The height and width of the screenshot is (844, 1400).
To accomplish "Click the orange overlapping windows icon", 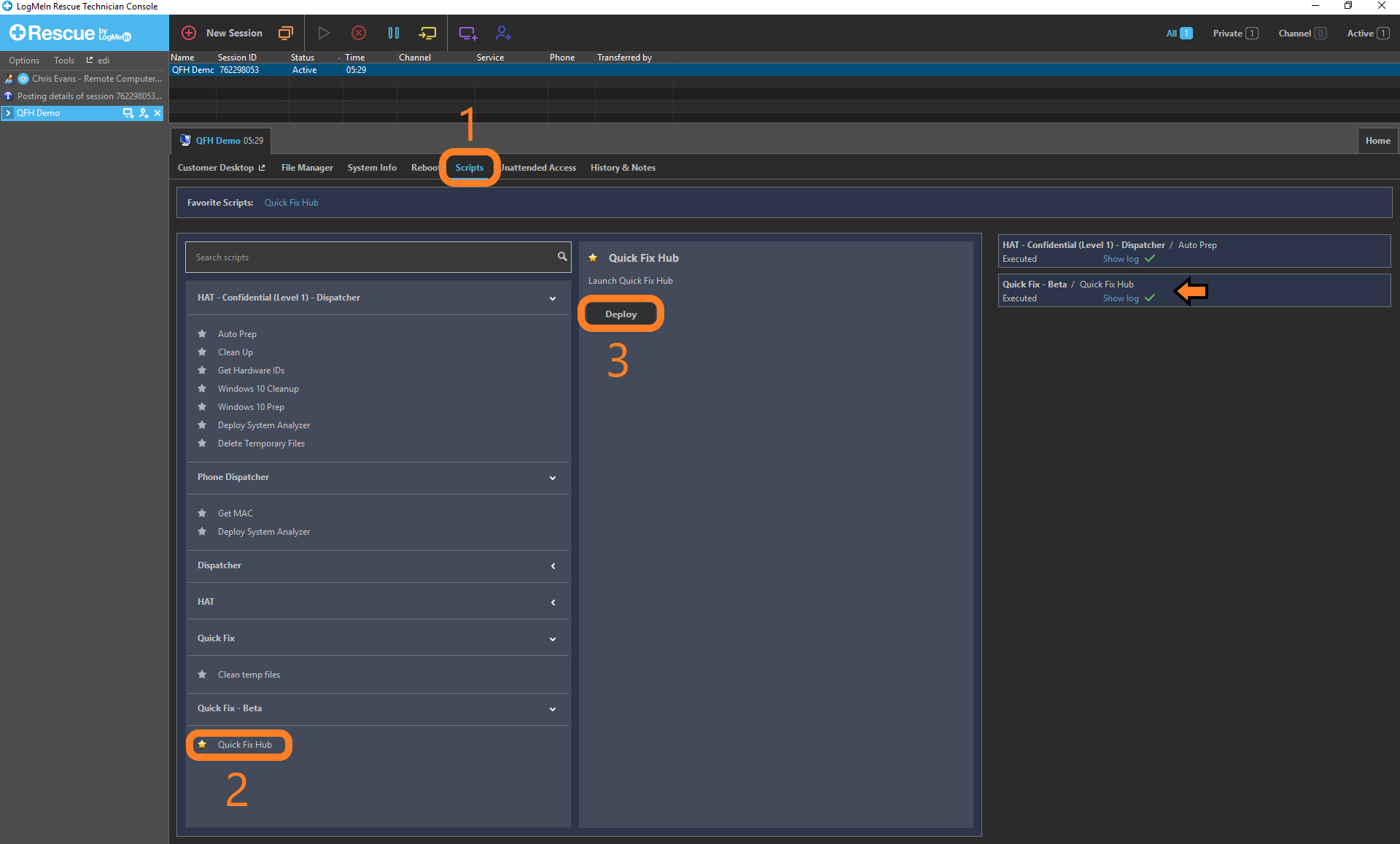I will (285, 33).
